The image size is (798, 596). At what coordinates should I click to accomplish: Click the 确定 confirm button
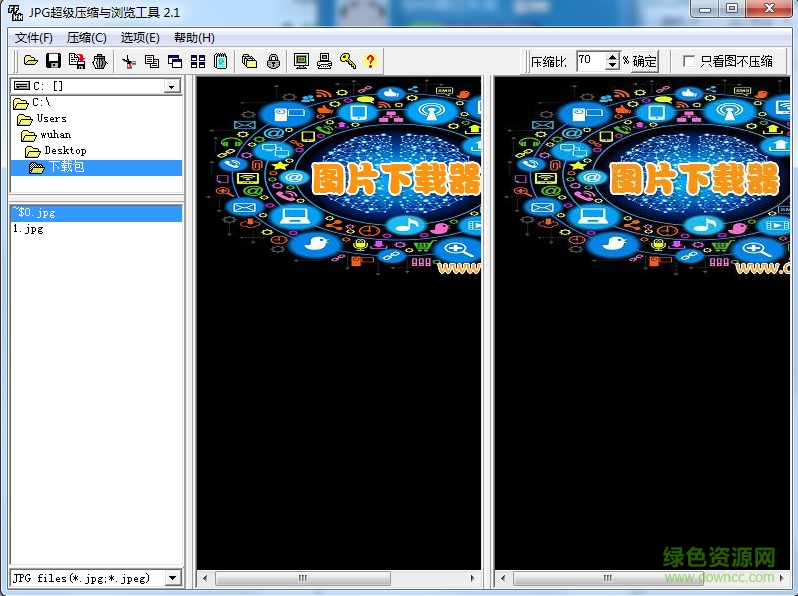point(645,61)
